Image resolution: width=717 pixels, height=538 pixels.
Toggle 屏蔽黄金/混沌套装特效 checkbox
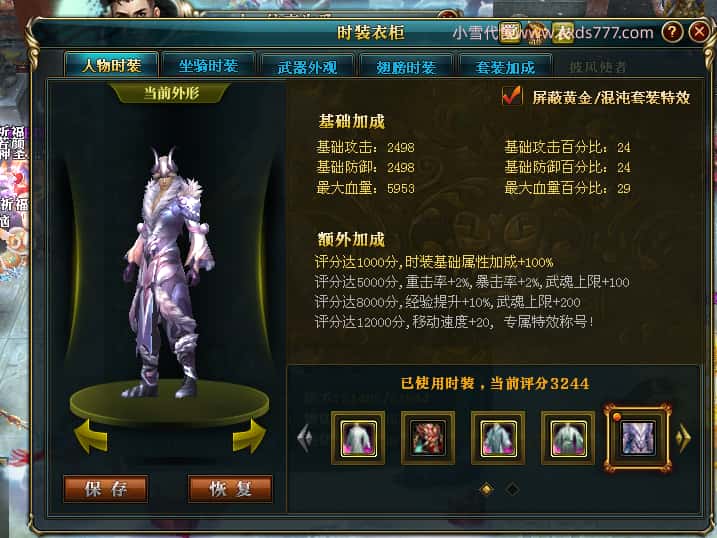pyautogui.click(x=512, y=96)
